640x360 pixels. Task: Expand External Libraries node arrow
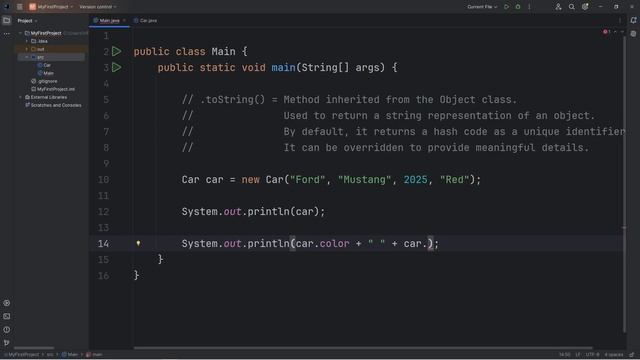pyautogui.click(x=20, y=97)
